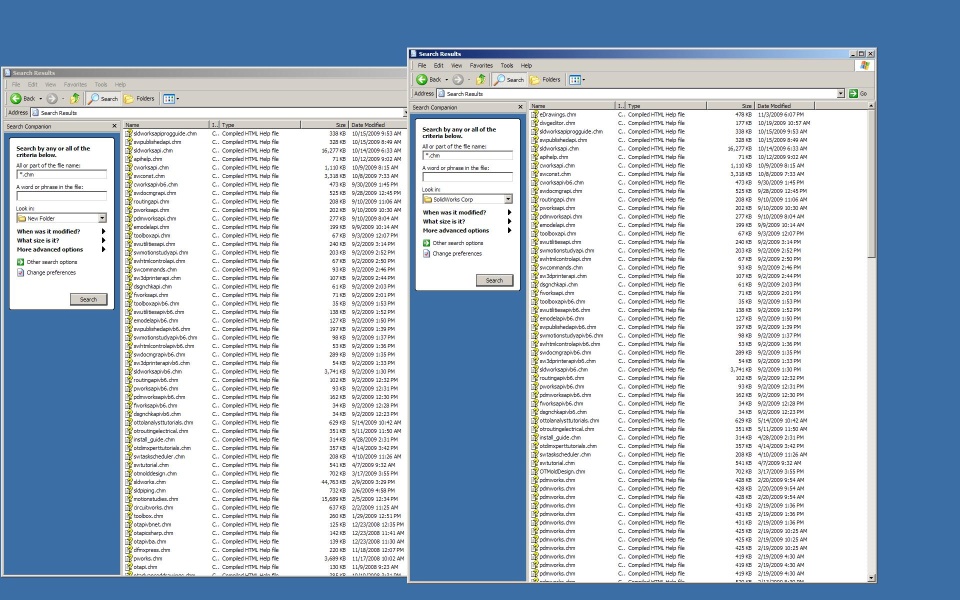Click the Search button in the right Search Companion
Image resolution: width=960 pixels, height=600 pixels.
pos(495,280)
